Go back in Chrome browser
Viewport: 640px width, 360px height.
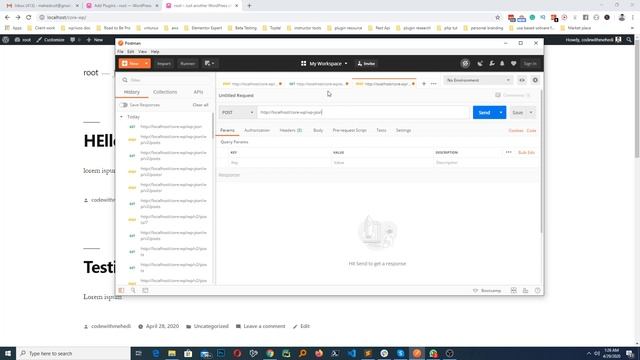7,18
